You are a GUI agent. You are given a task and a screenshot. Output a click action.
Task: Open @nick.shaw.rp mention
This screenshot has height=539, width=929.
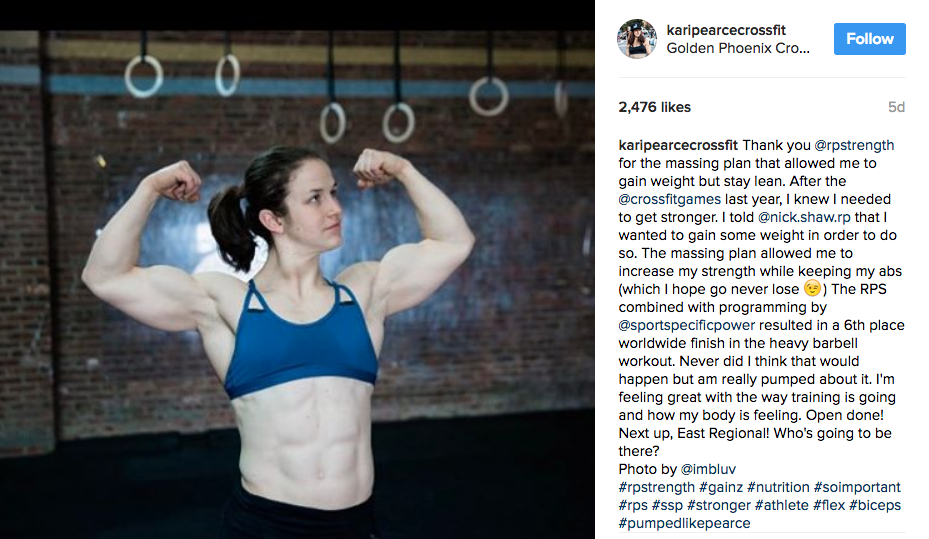click(804, 217)
